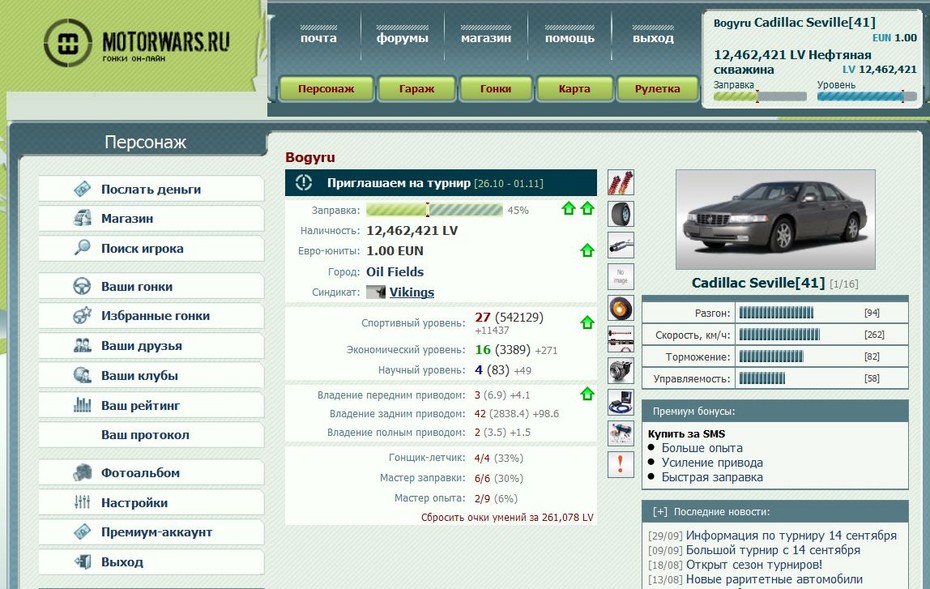Open news Новые раритетные автомобили
The width and height of the screenshot is (930, 589).
[x=774, y=579]
